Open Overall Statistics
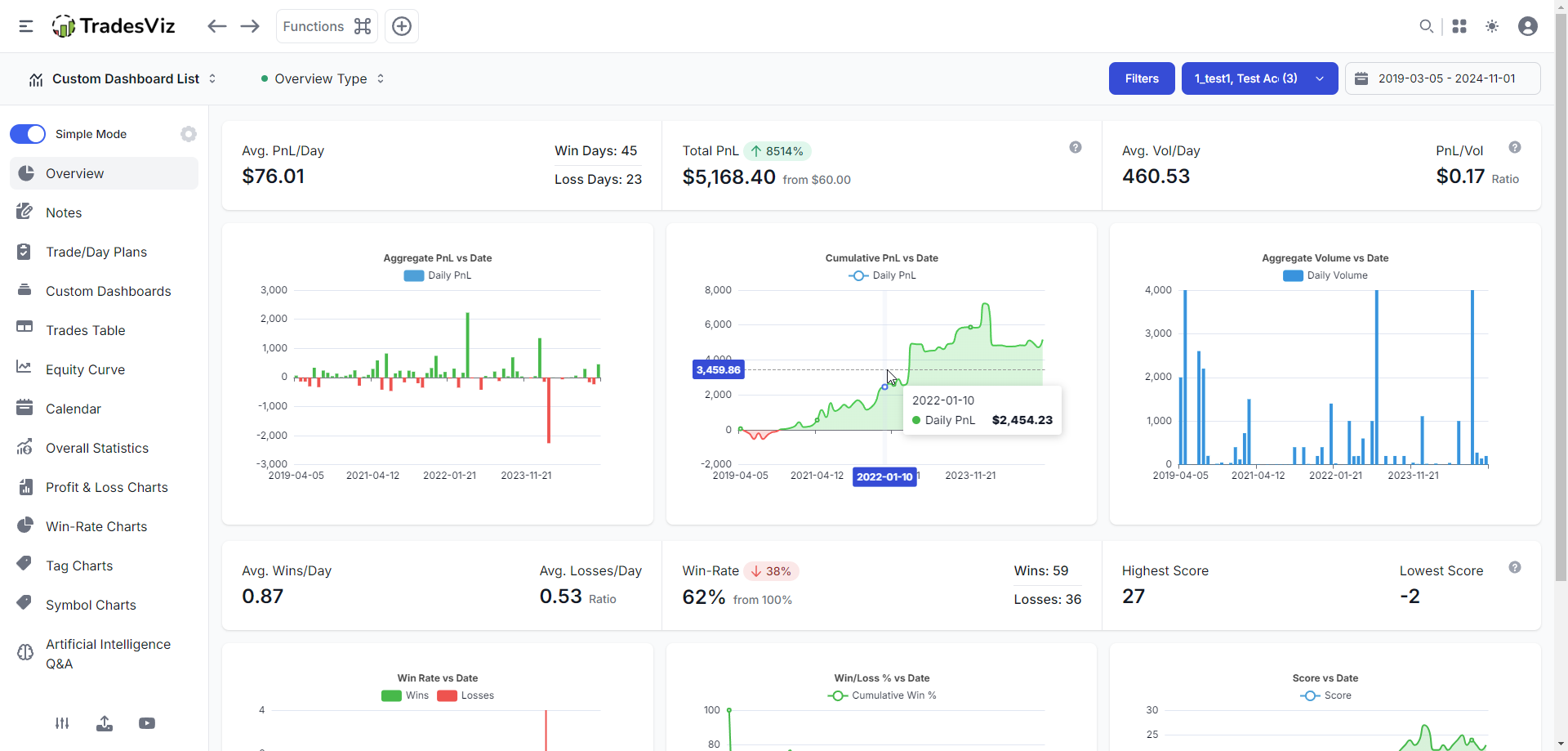Viewport: 1568px width, 751px height. click(104, 448)
